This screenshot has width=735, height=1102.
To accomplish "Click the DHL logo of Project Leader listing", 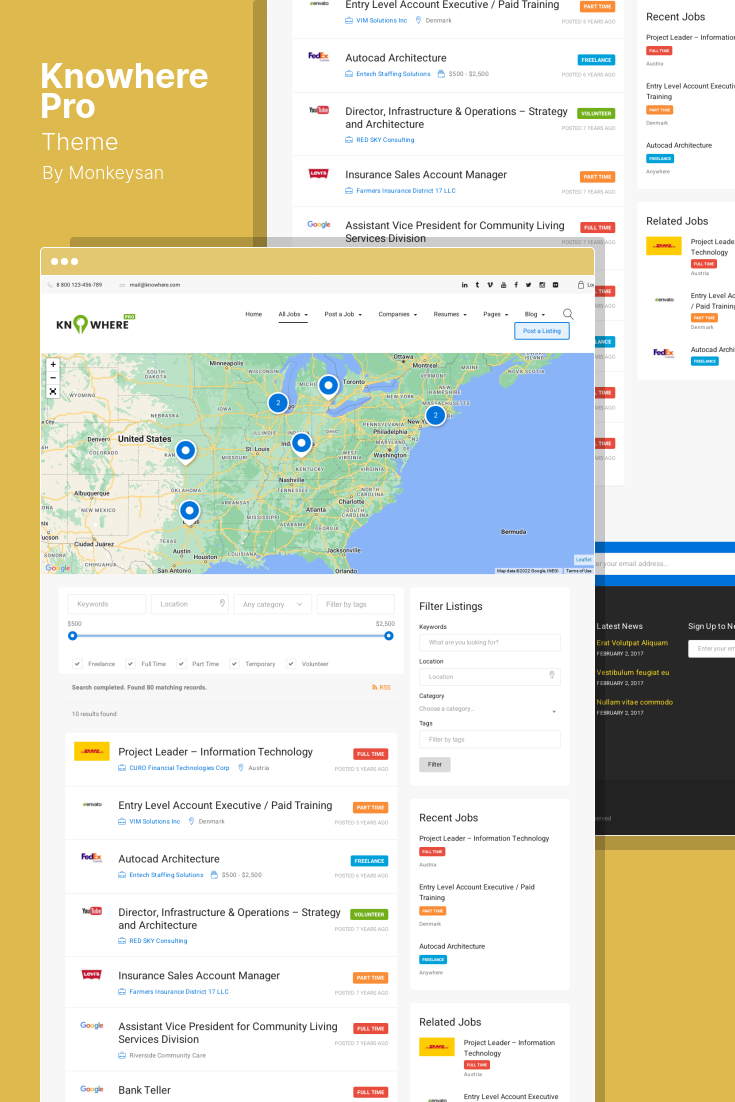I will pyautogui.click(x=92, y=751).
